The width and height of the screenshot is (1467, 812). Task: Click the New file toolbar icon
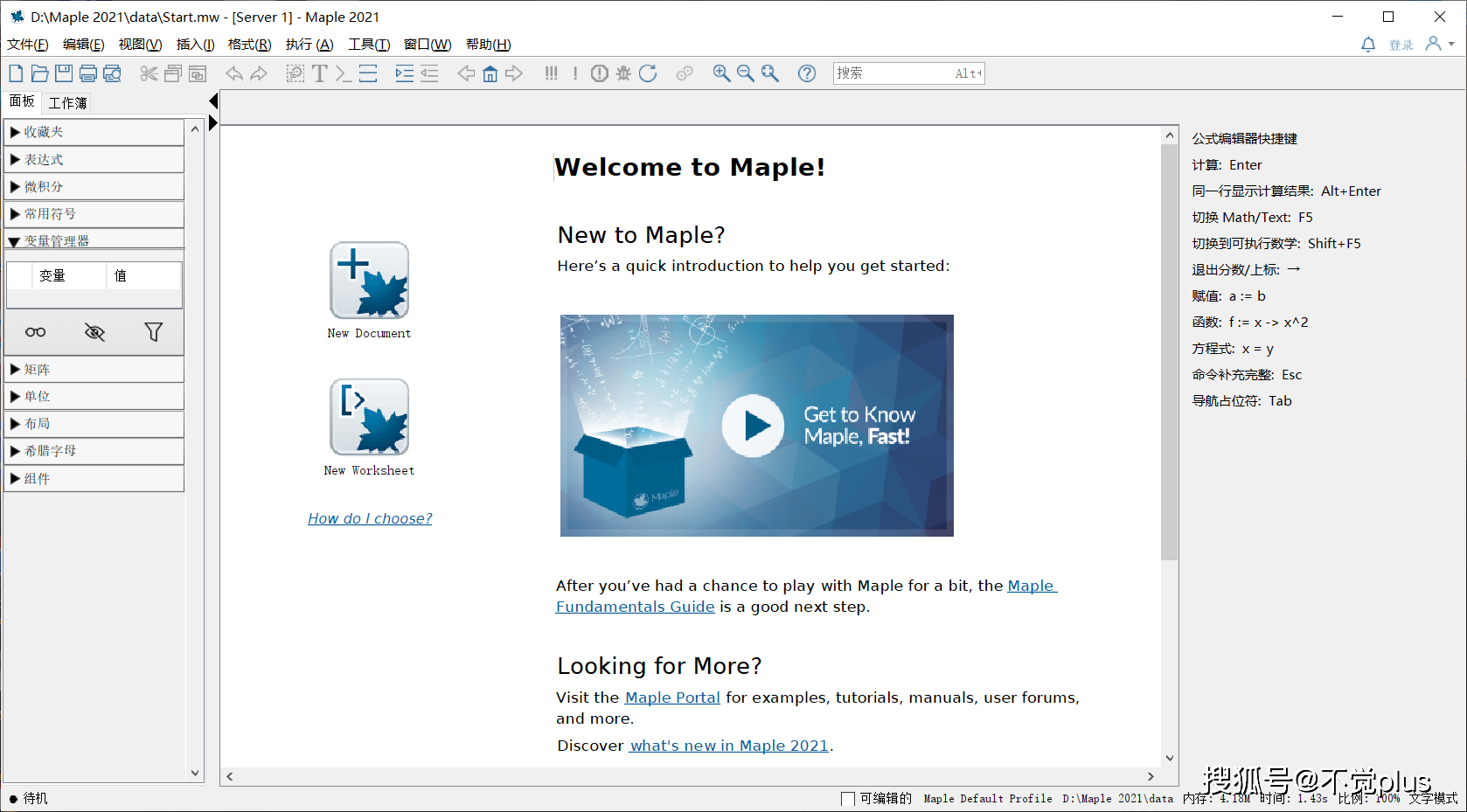click(16, 73)
